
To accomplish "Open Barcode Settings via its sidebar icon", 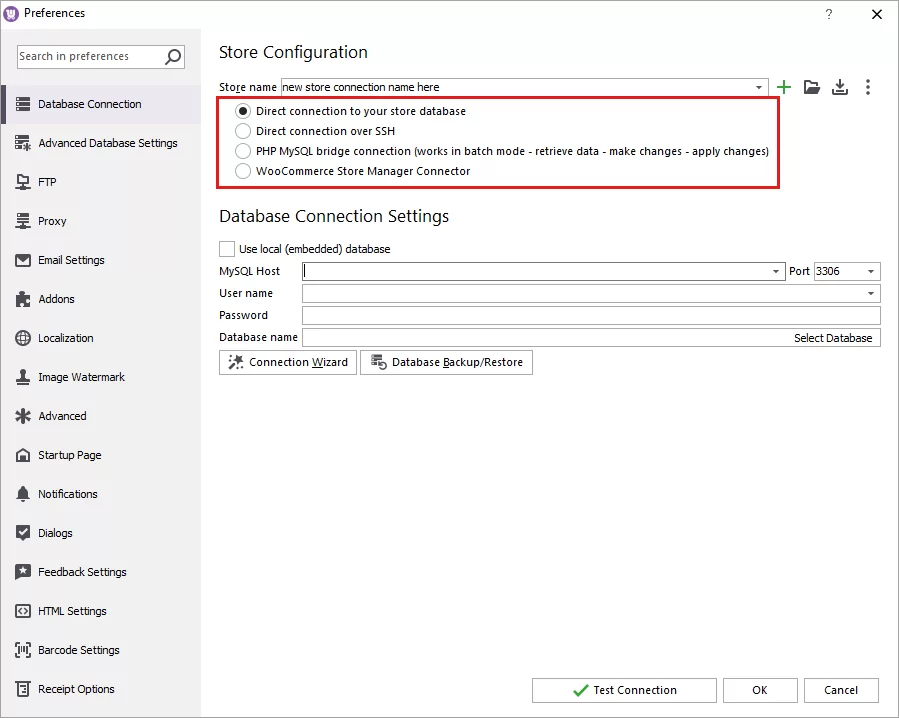I will (x=22, y=650).
